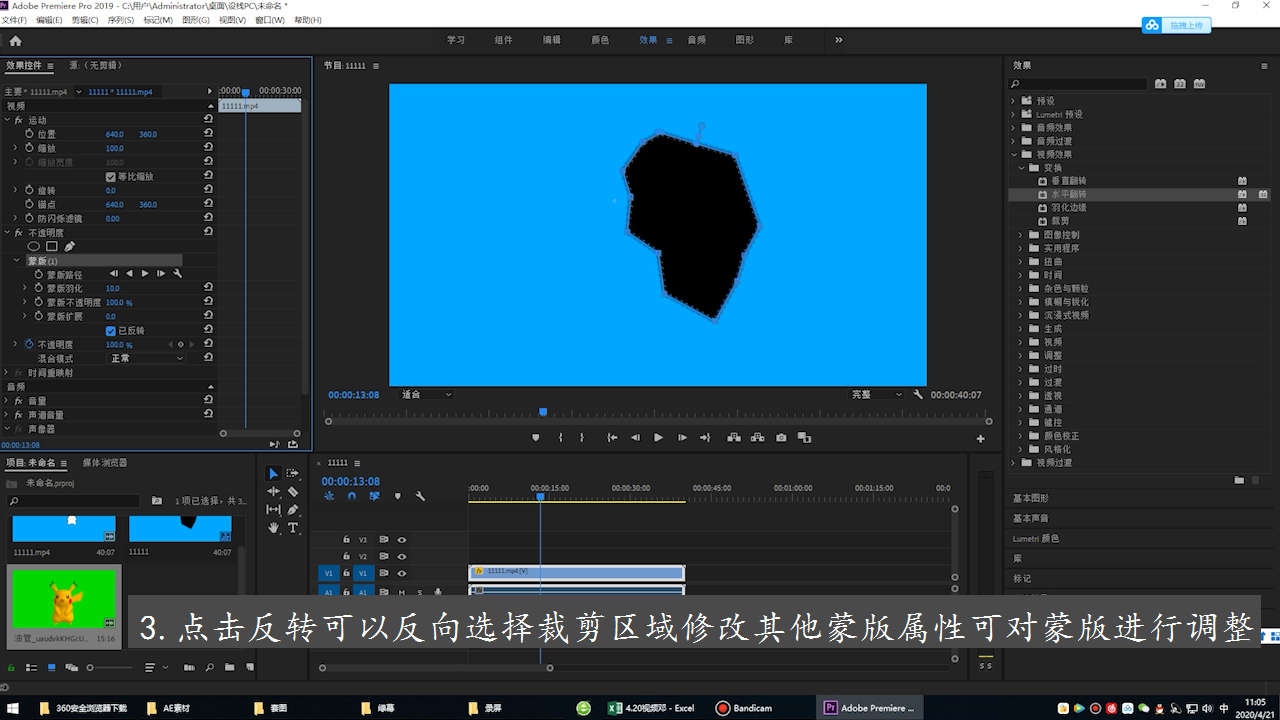The height and width of the screenshot is (720, 1280).
Task: Open the Lumetri Color panel
Action: pyautogui.click(x=1035, y=538)
